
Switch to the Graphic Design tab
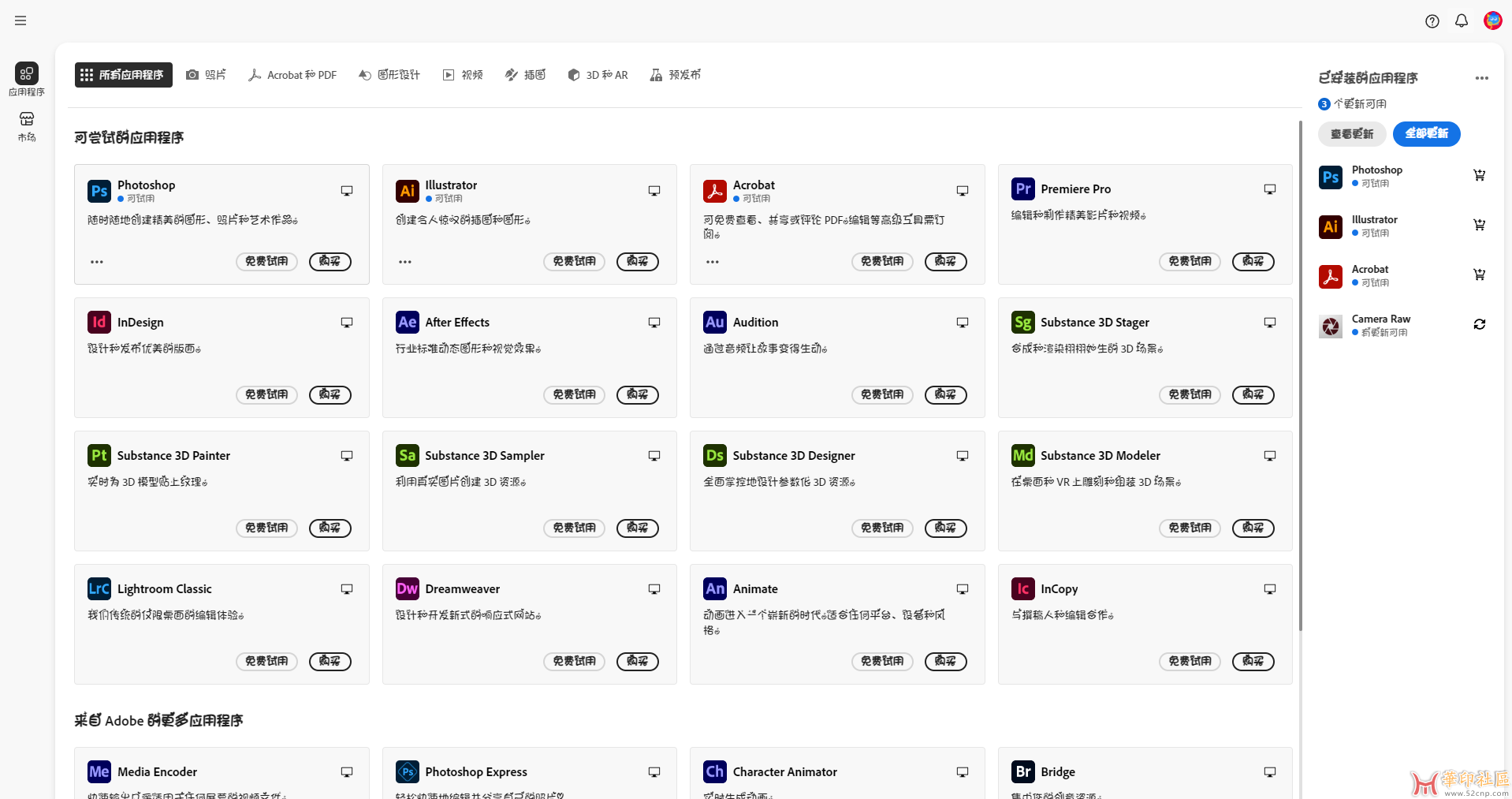(x=389, y=75)
